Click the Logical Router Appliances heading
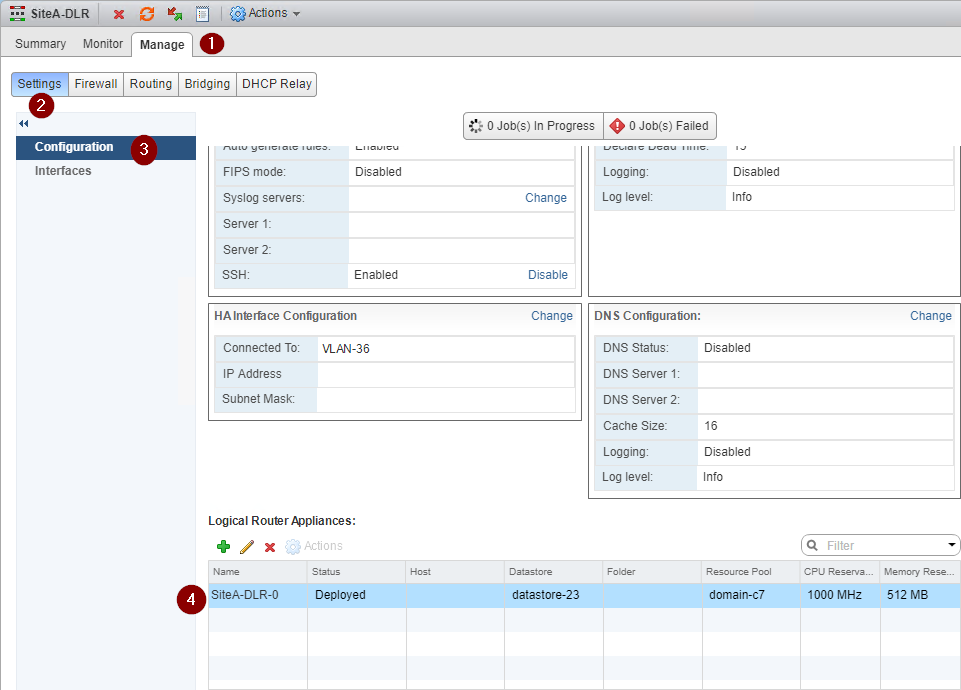Viewport: 961px width, 690px height. [x=282, y=521]
